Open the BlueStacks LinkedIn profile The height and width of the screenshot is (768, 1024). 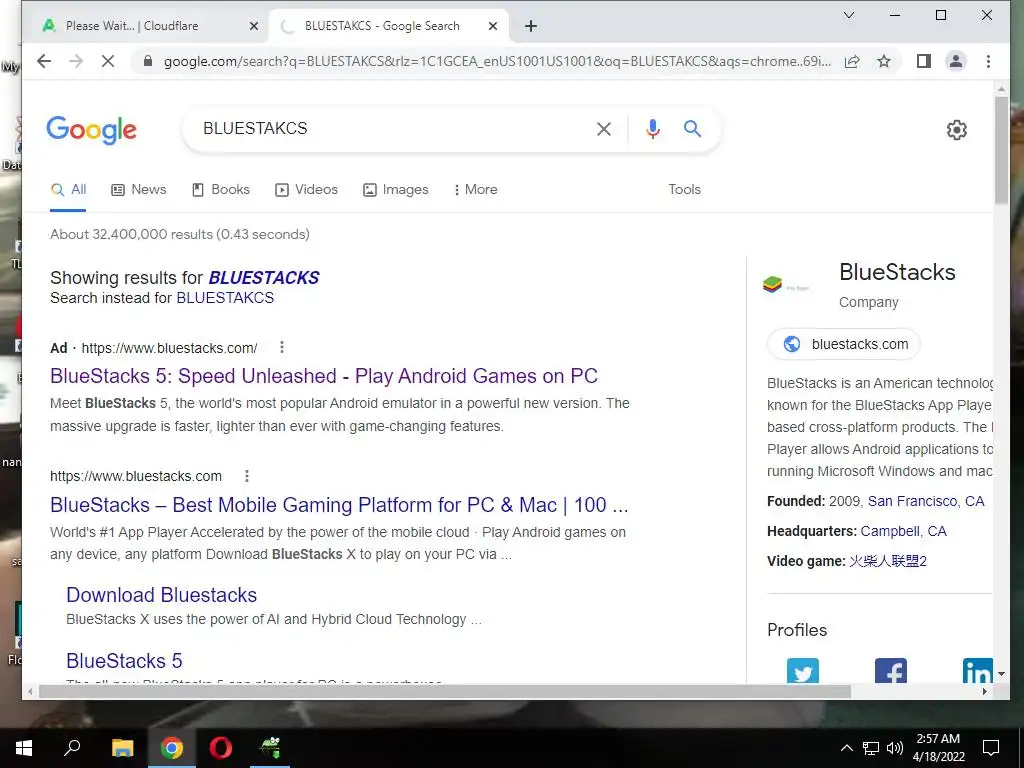point(977,671)
